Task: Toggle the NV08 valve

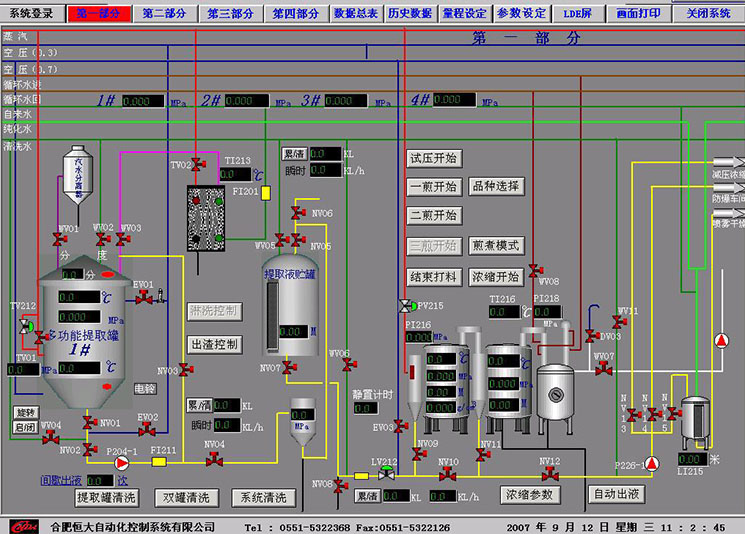Action: point(340,486)
